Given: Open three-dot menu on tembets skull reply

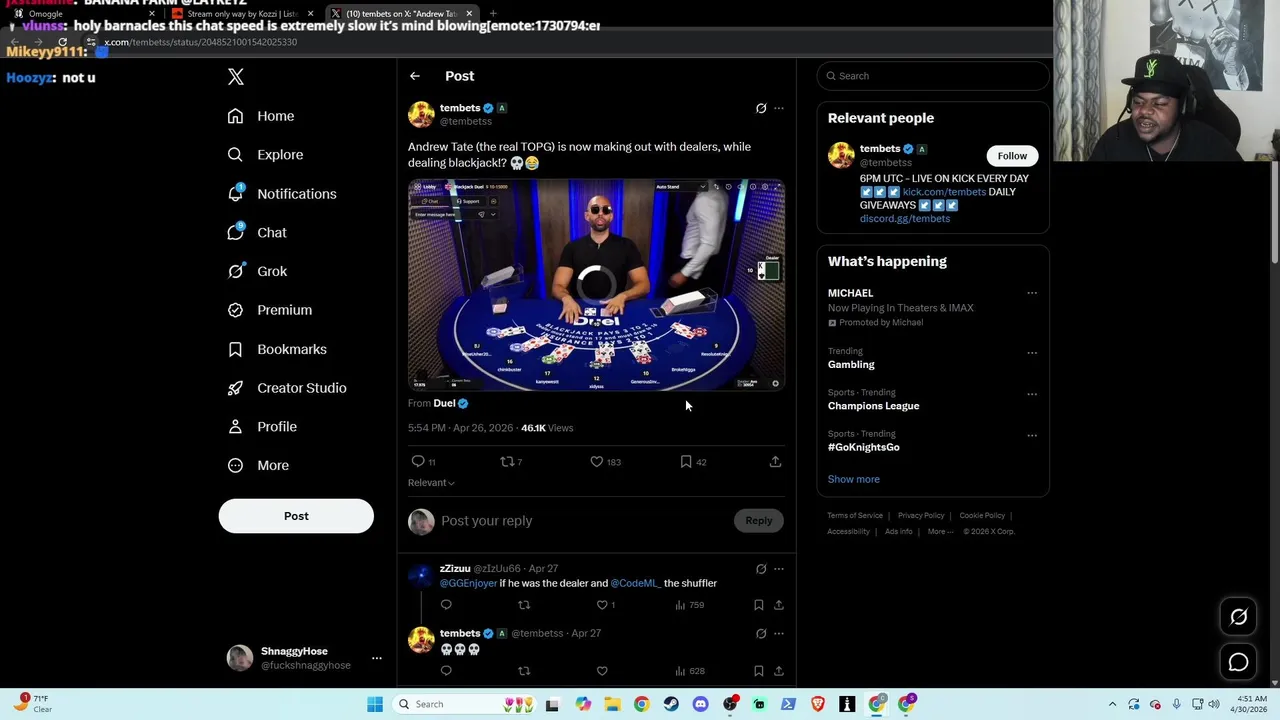Looking at the screenshot, I should pyautogui.click(x=779, y=634).
